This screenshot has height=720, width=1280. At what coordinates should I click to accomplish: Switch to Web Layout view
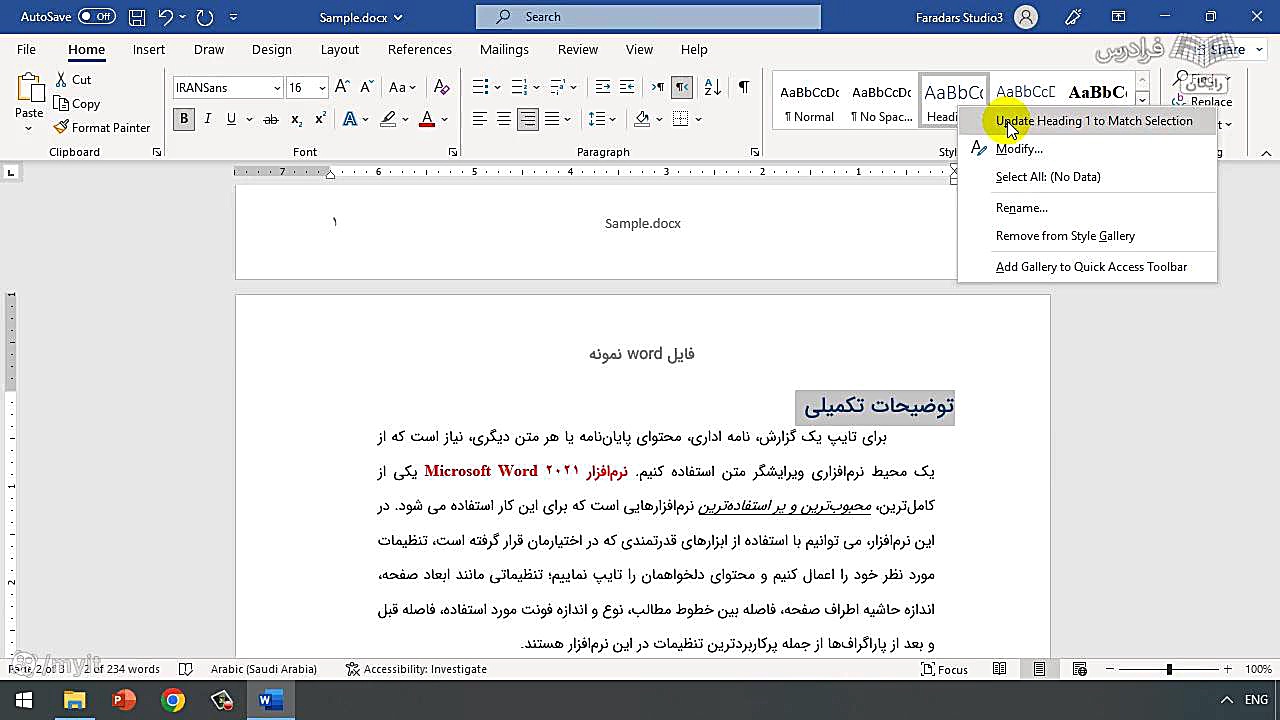[1079, 669]
